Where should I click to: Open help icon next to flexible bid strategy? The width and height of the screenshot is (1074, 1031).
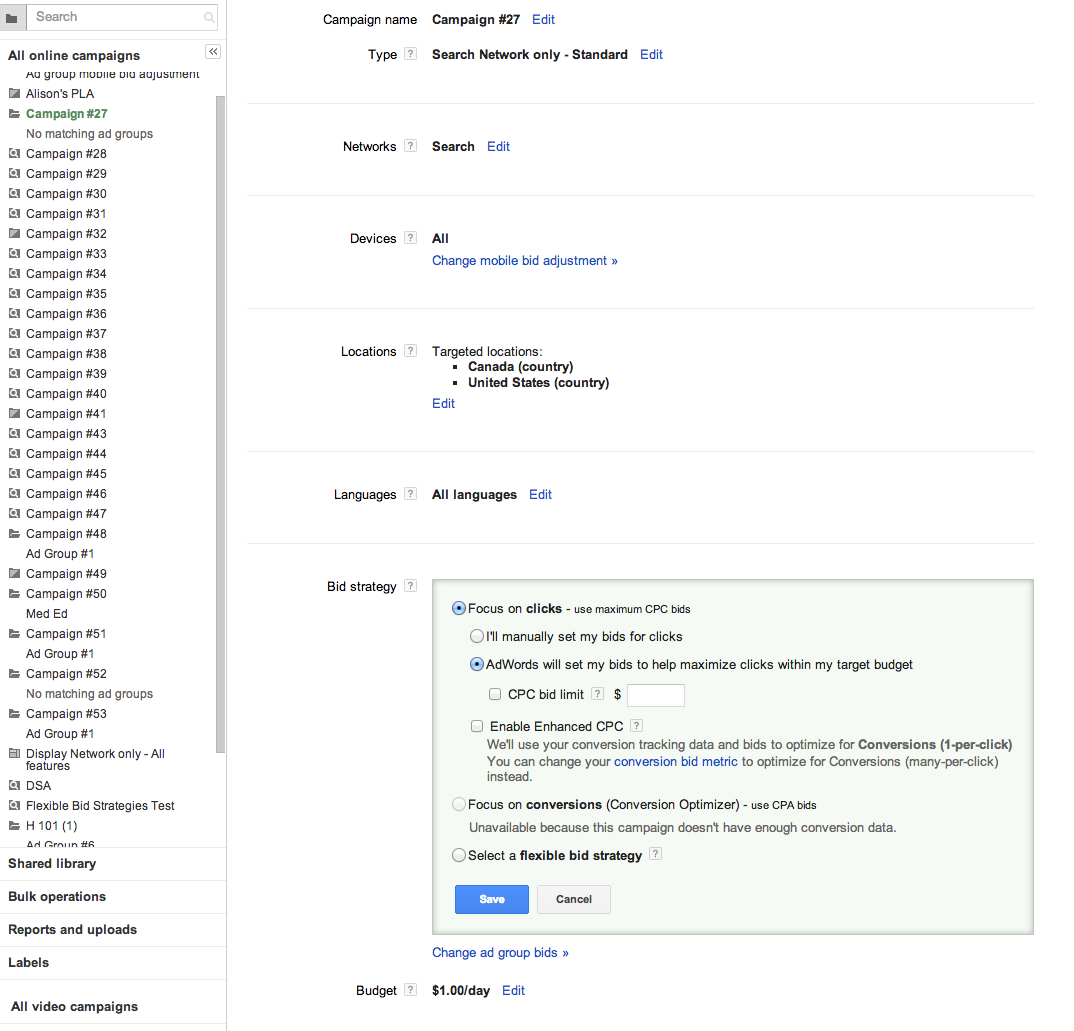click(655, 854)
